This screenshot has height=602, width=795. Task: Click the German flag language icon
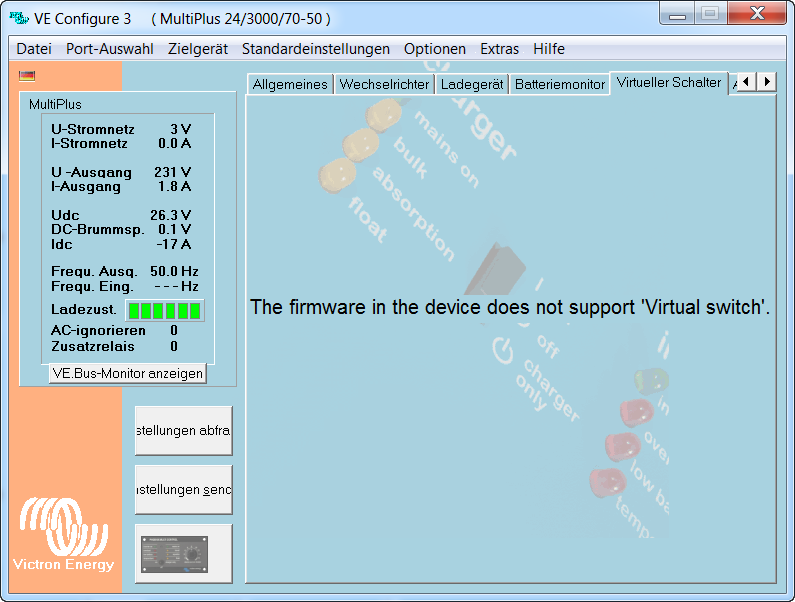(x=27, y=75)
